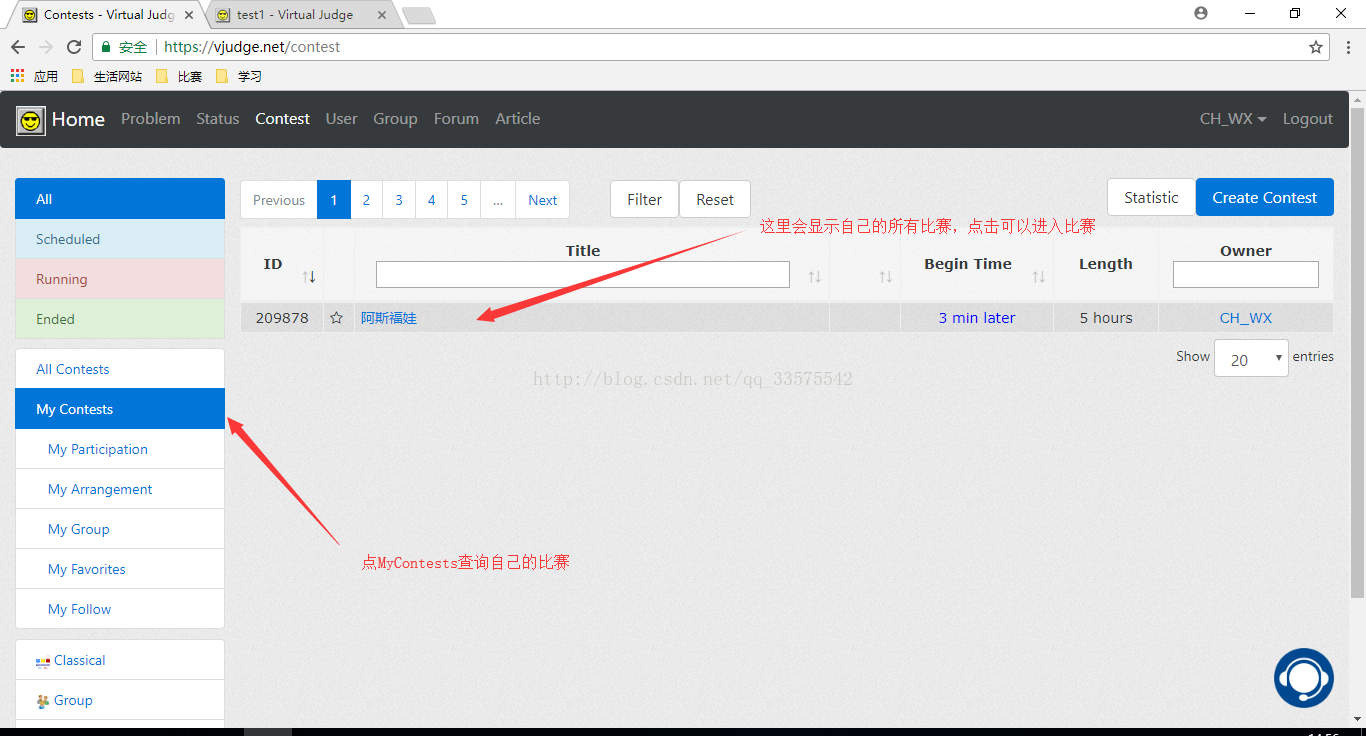Open the Group nav menu
Screen dimensions: 1366x736
point(395,119)
